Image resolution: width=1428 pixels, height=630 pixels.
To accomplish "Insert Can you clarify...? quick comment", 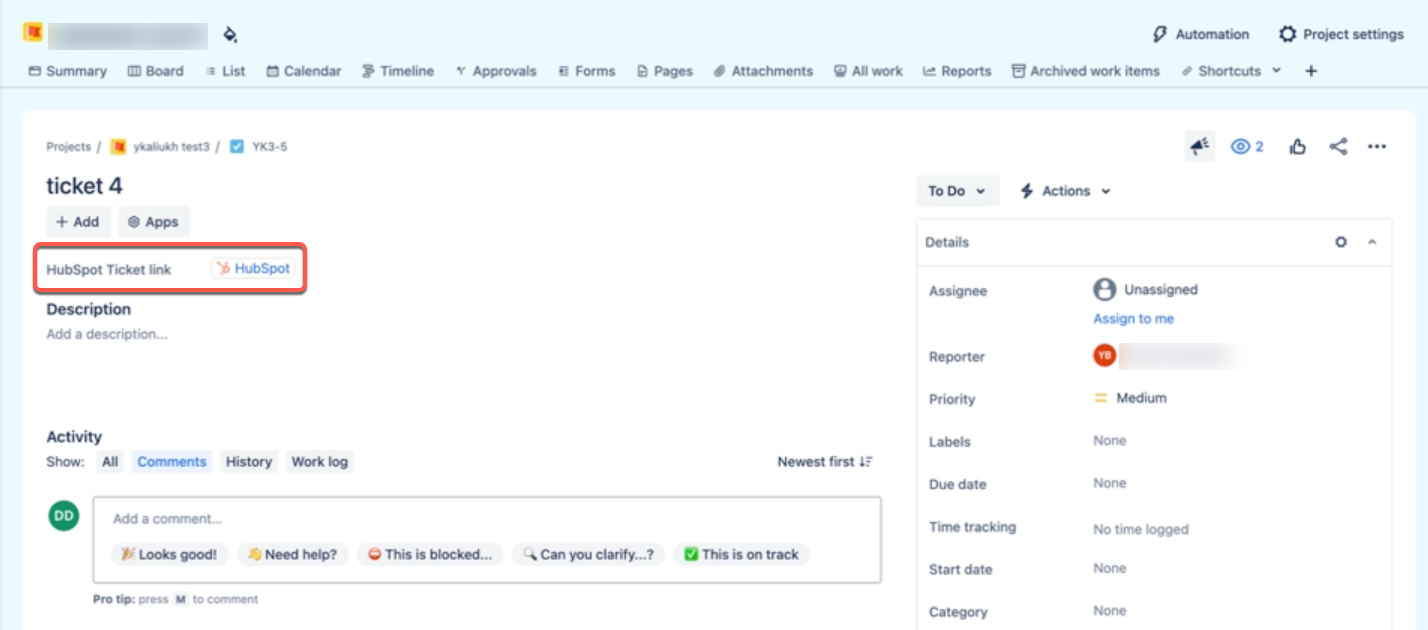I will [x=588, y=554].
